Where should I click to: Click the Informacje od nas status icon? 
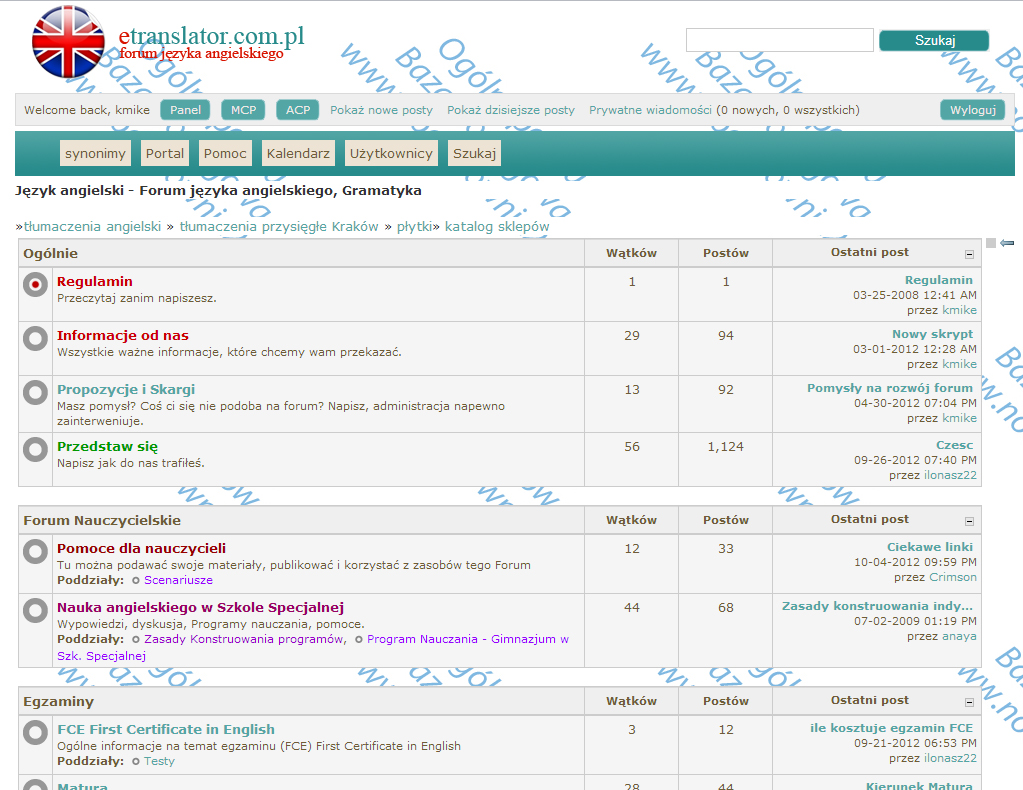click(x=35, y=338)
